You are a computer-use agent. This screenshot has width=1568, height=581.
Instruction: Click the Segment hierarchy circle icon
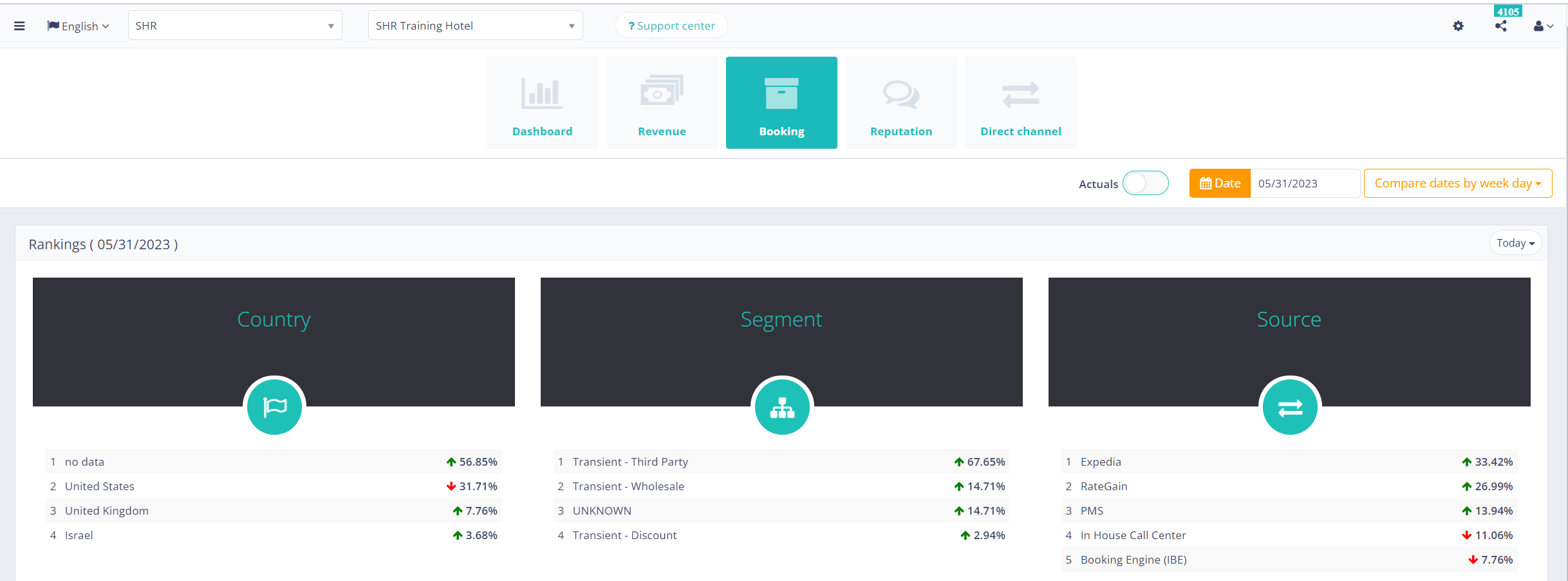(782, 406)
